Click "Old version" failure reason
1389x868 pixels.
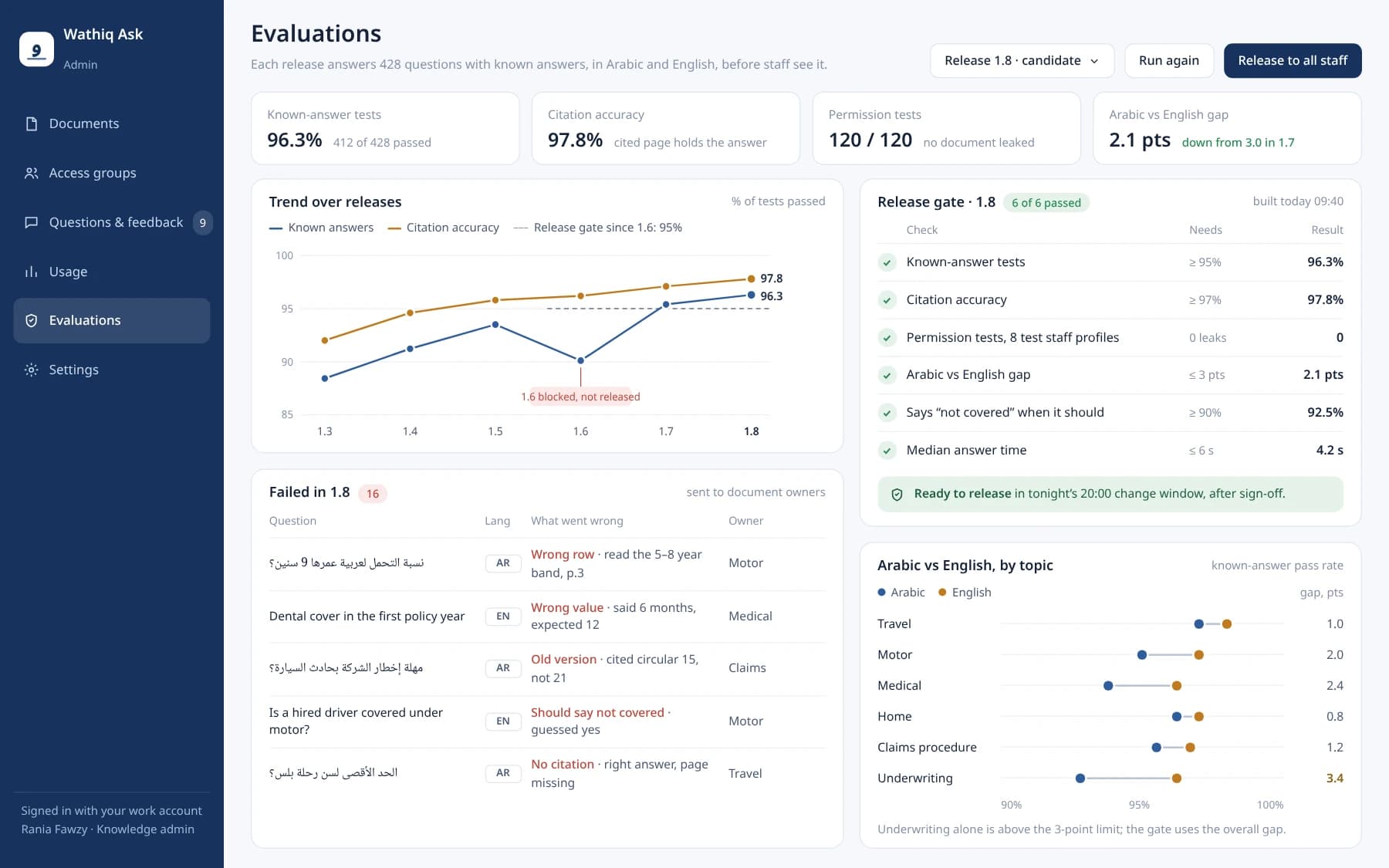coord(563,660)
